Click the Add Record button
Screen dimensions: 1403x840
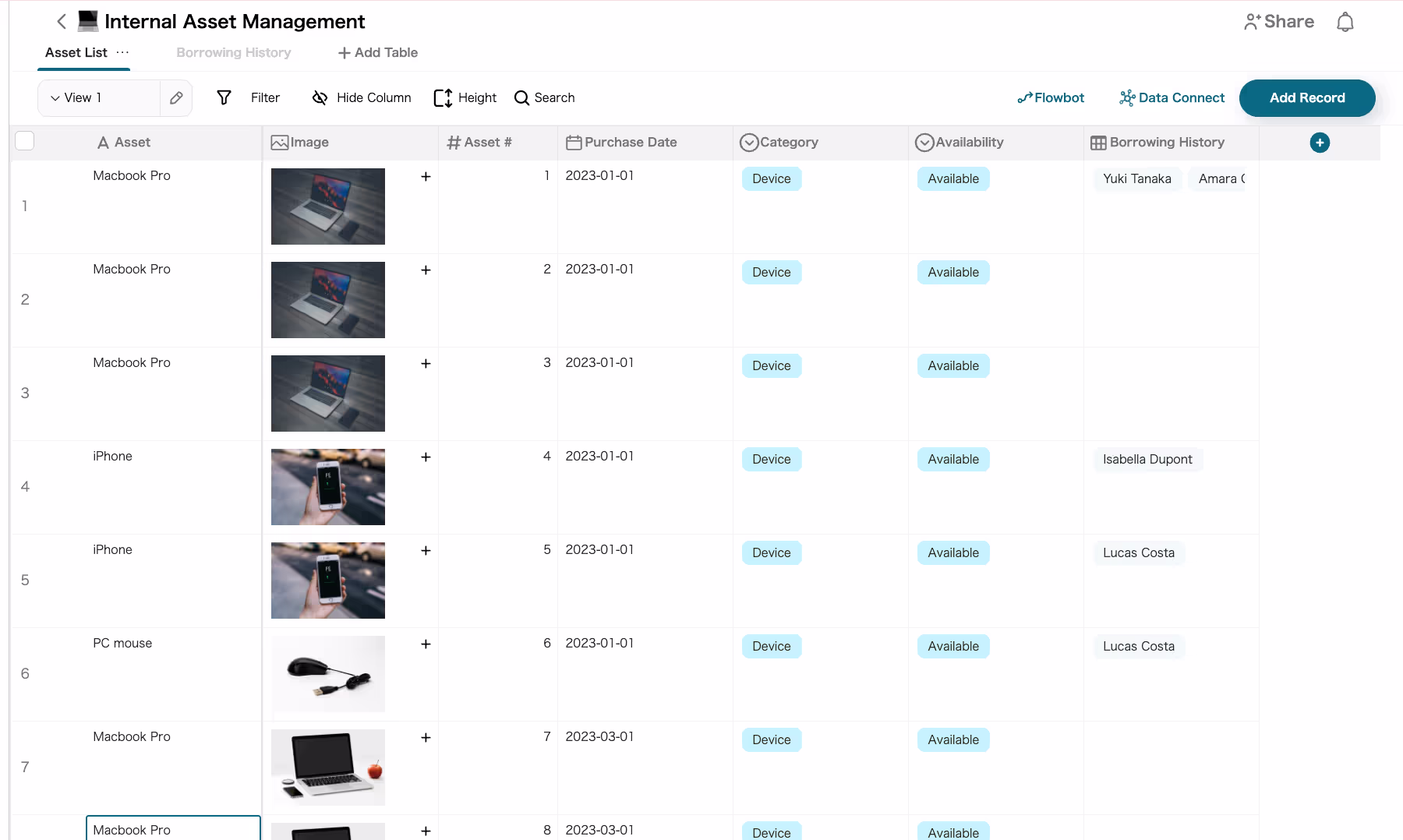coord(1307,98)
